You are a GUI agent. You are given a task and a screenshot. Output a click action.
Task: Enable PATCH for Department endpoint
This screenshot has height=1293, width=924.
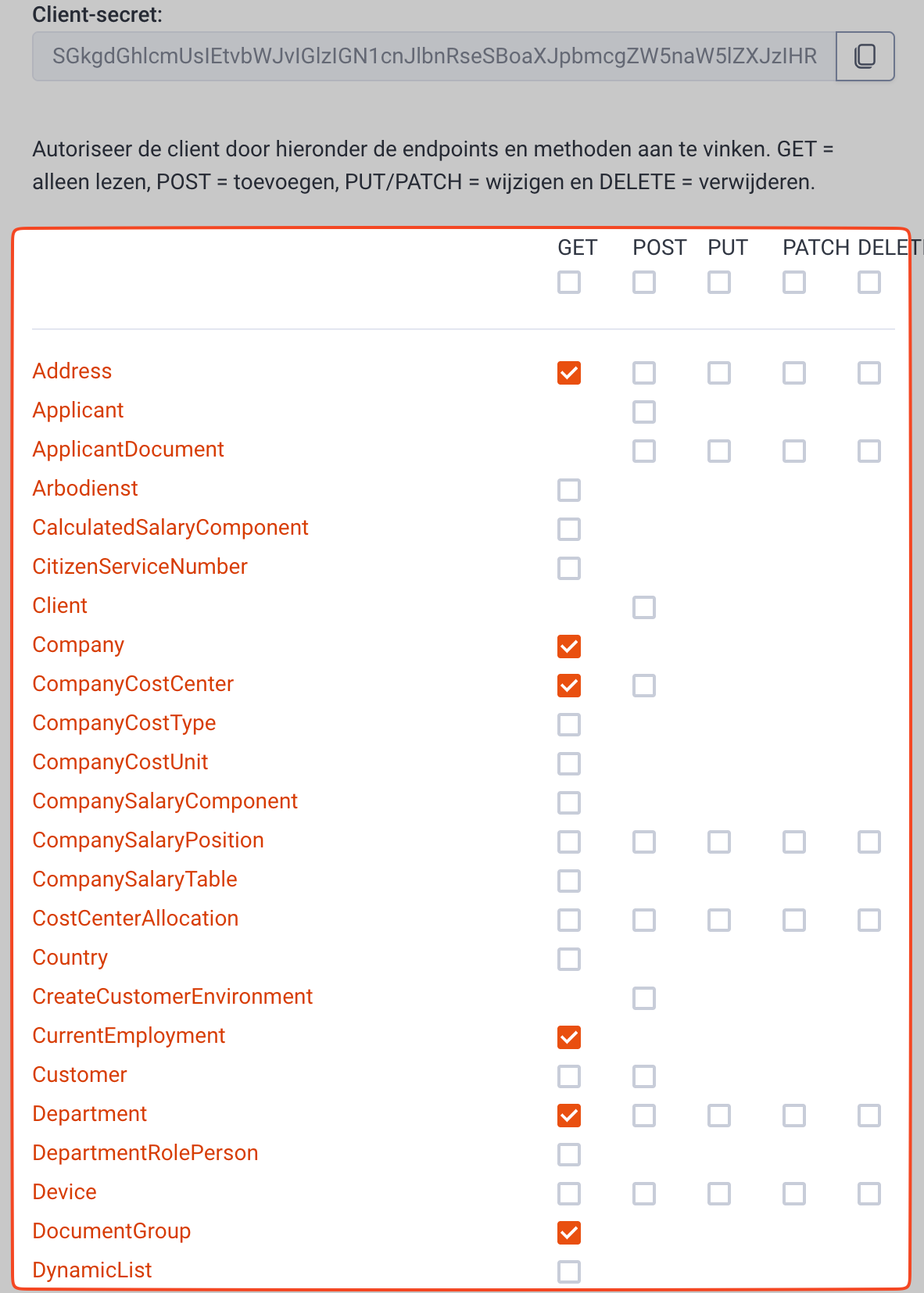click(x=794, y=1116)
